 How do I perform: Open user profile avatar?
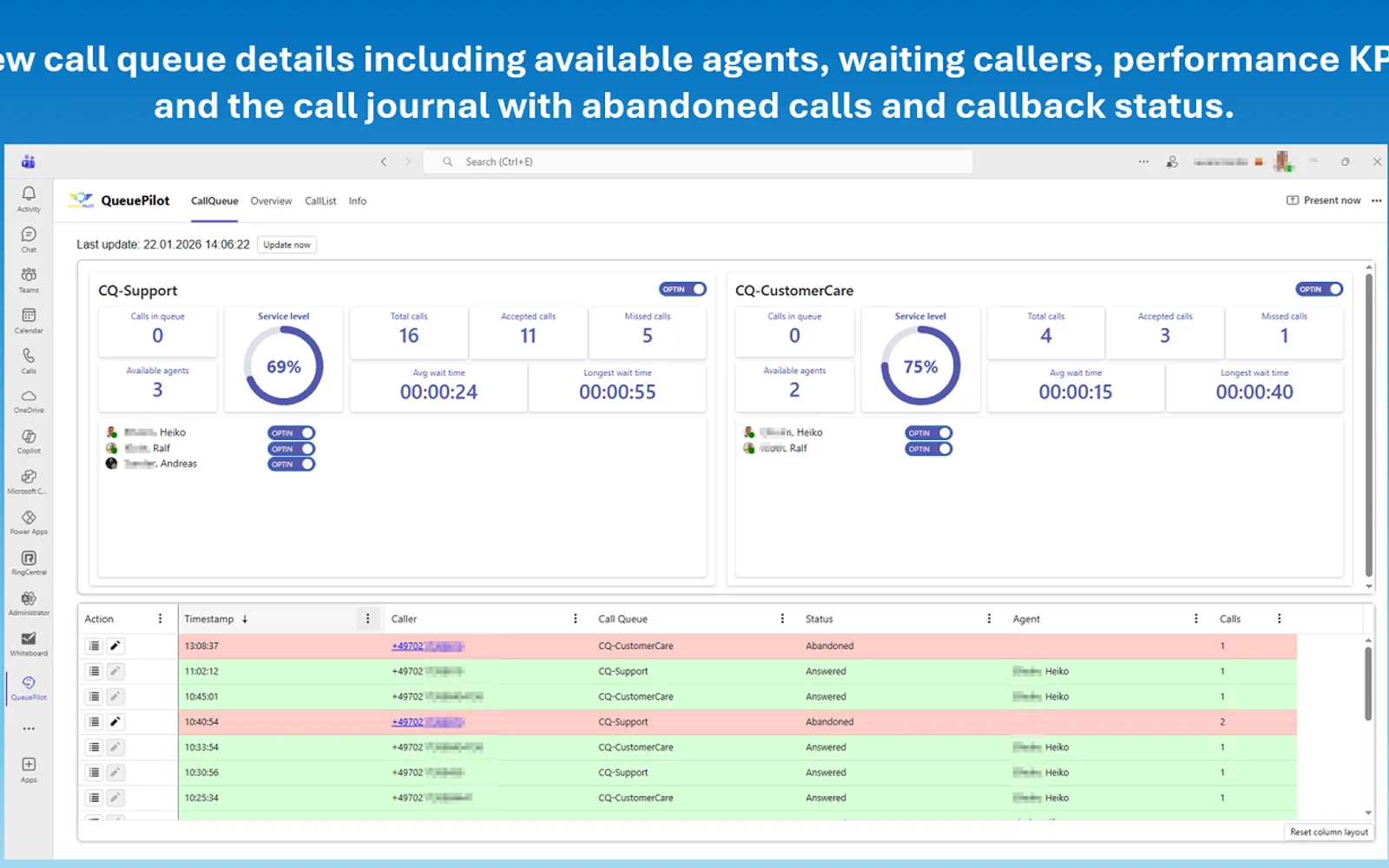1282,161
